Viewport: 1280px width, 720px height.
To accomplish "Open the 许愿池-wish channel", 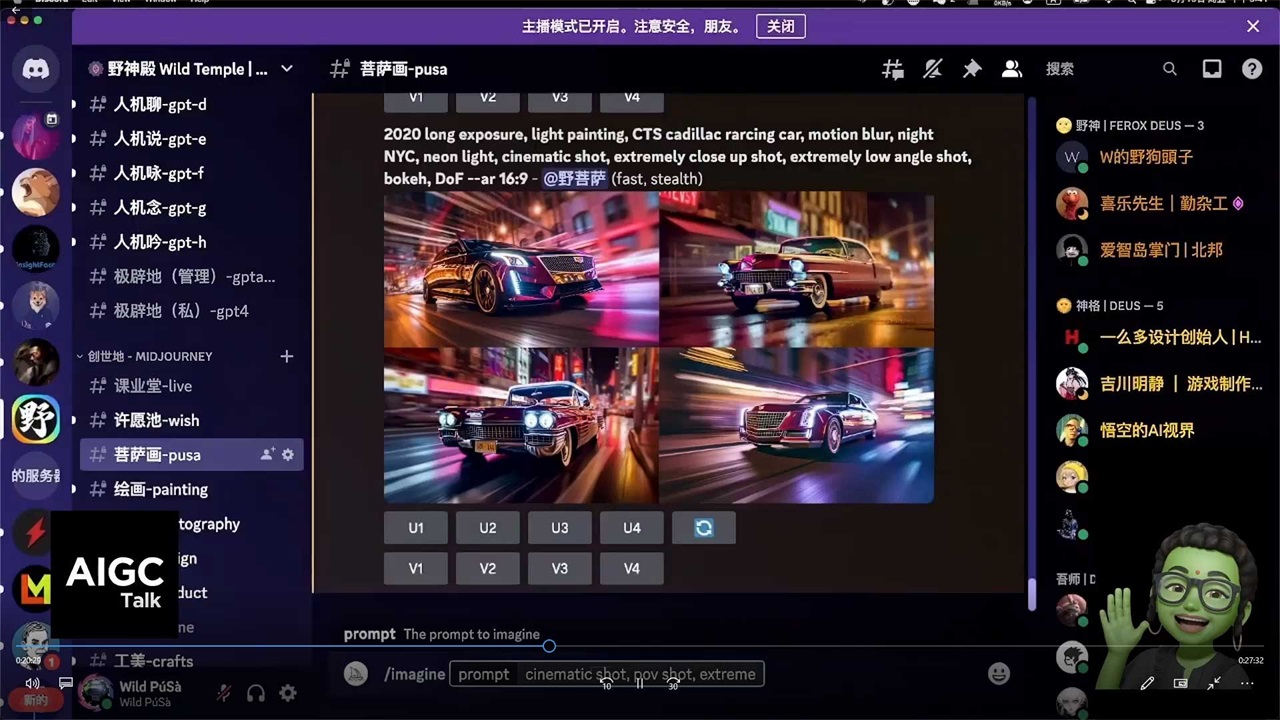I will (156, 420).
